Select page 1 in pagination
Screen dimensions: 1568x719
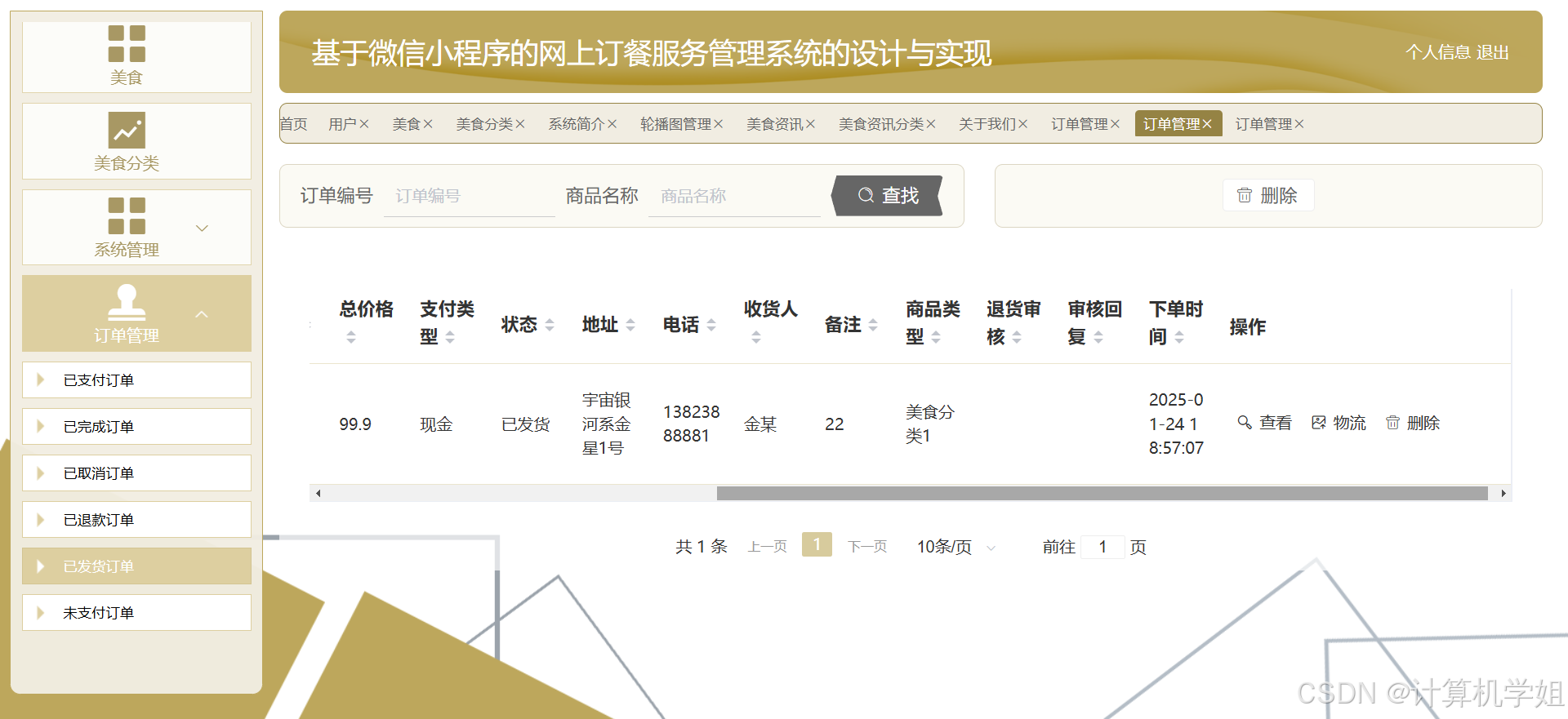817,545
